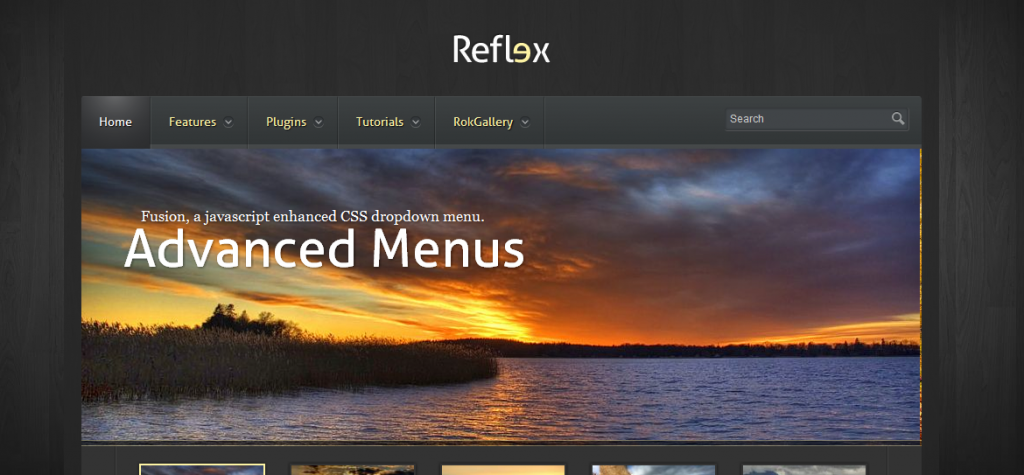Select the fourth slideshow thumbnail
Viewport: 1024px width, 475px height.
(654, 470)
